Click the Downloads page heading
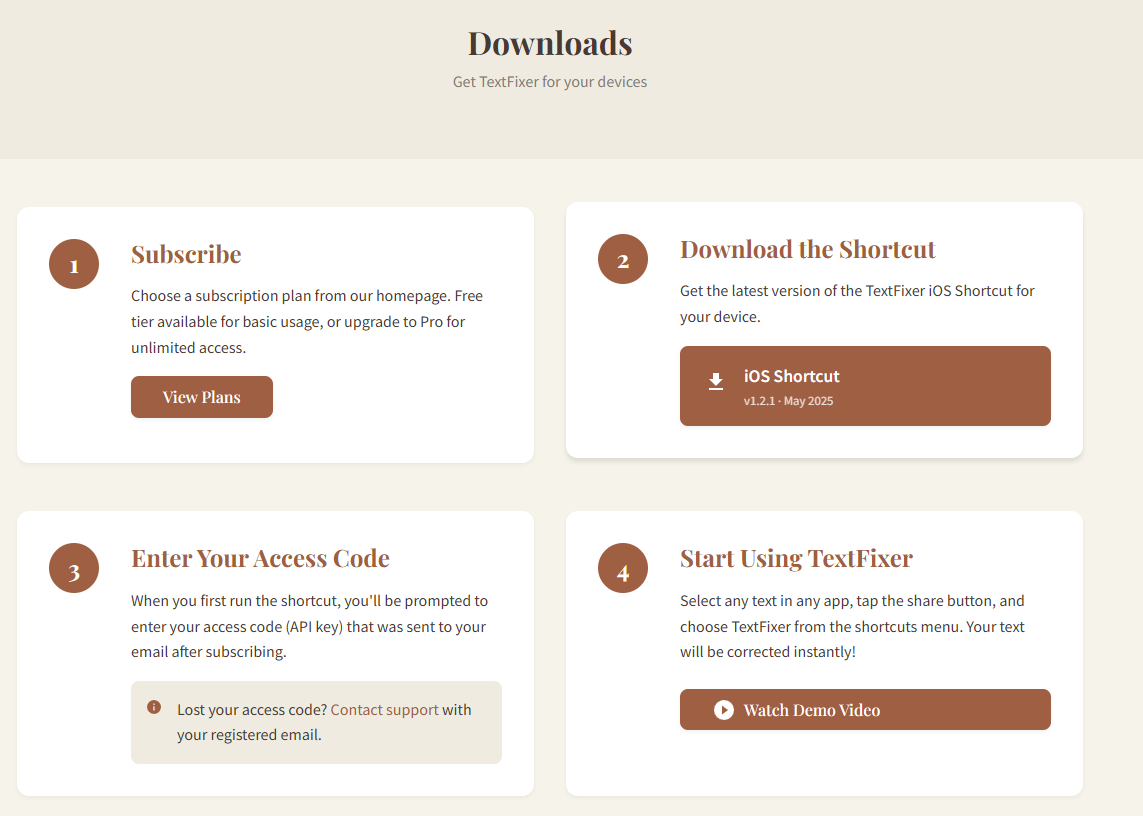Screen dimensions: 1143x816 [550, 43]
